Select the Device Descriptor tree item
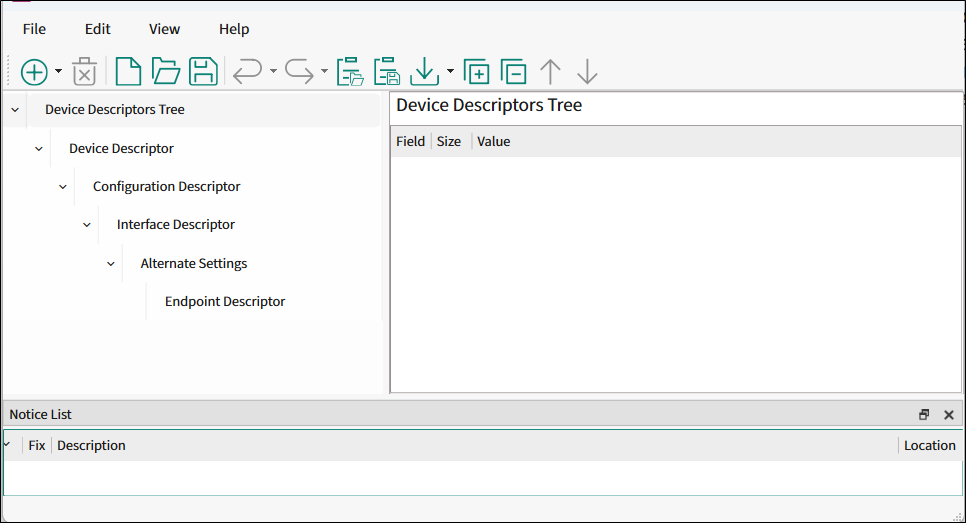966x523 pixels. coord(121,148)
